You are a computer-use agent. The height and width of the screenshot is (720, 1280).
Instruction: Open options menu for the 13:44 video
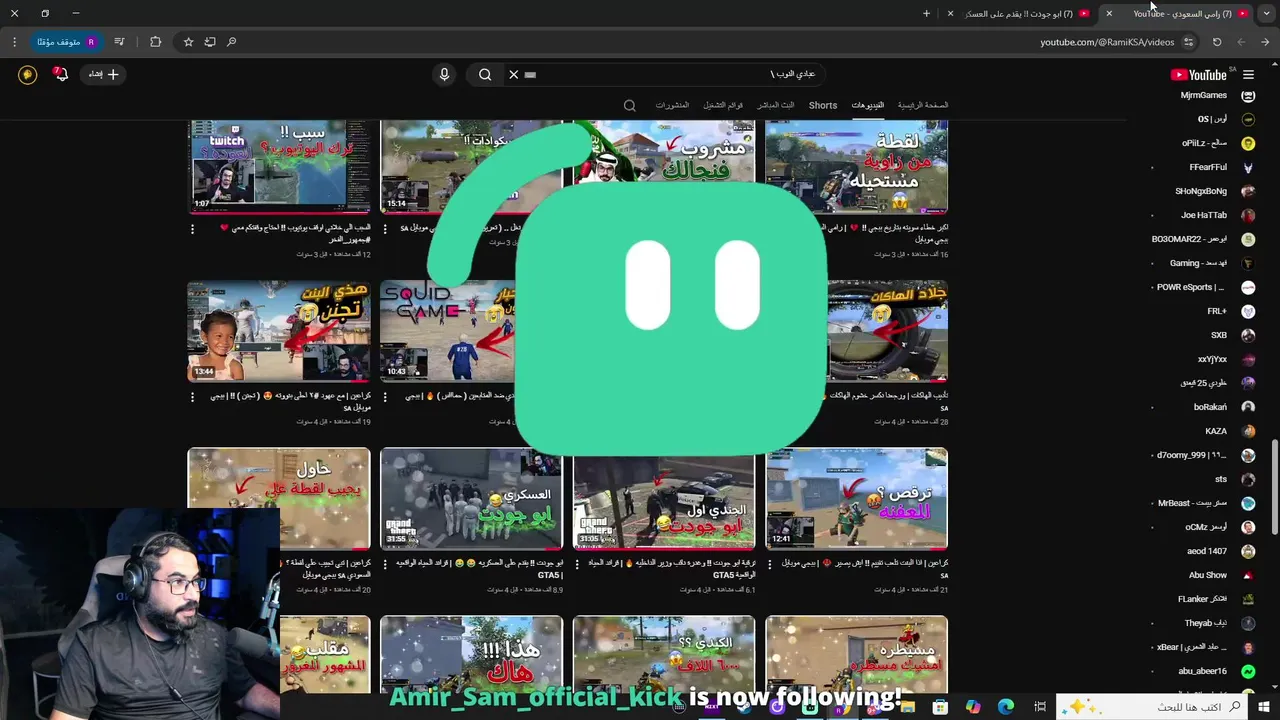pos(193,397)
